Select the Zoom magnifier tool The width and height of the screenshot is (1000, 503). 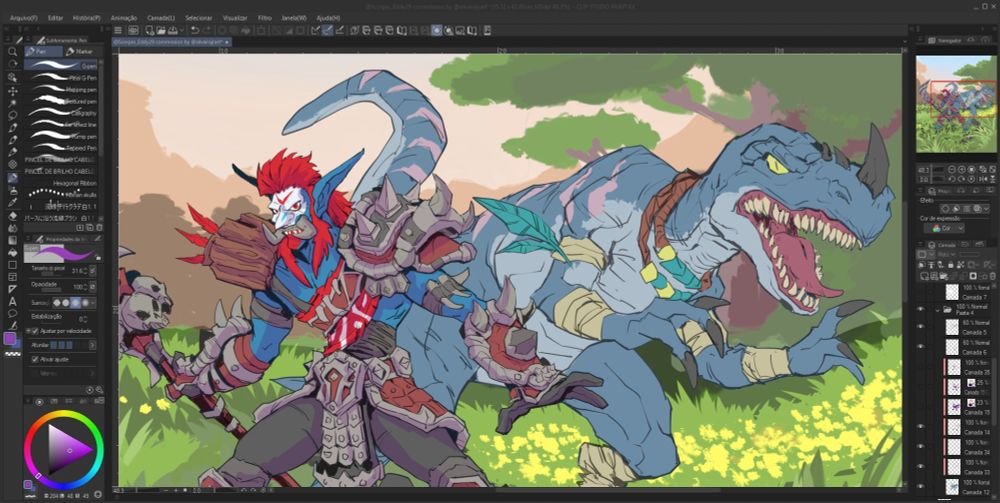12,52
